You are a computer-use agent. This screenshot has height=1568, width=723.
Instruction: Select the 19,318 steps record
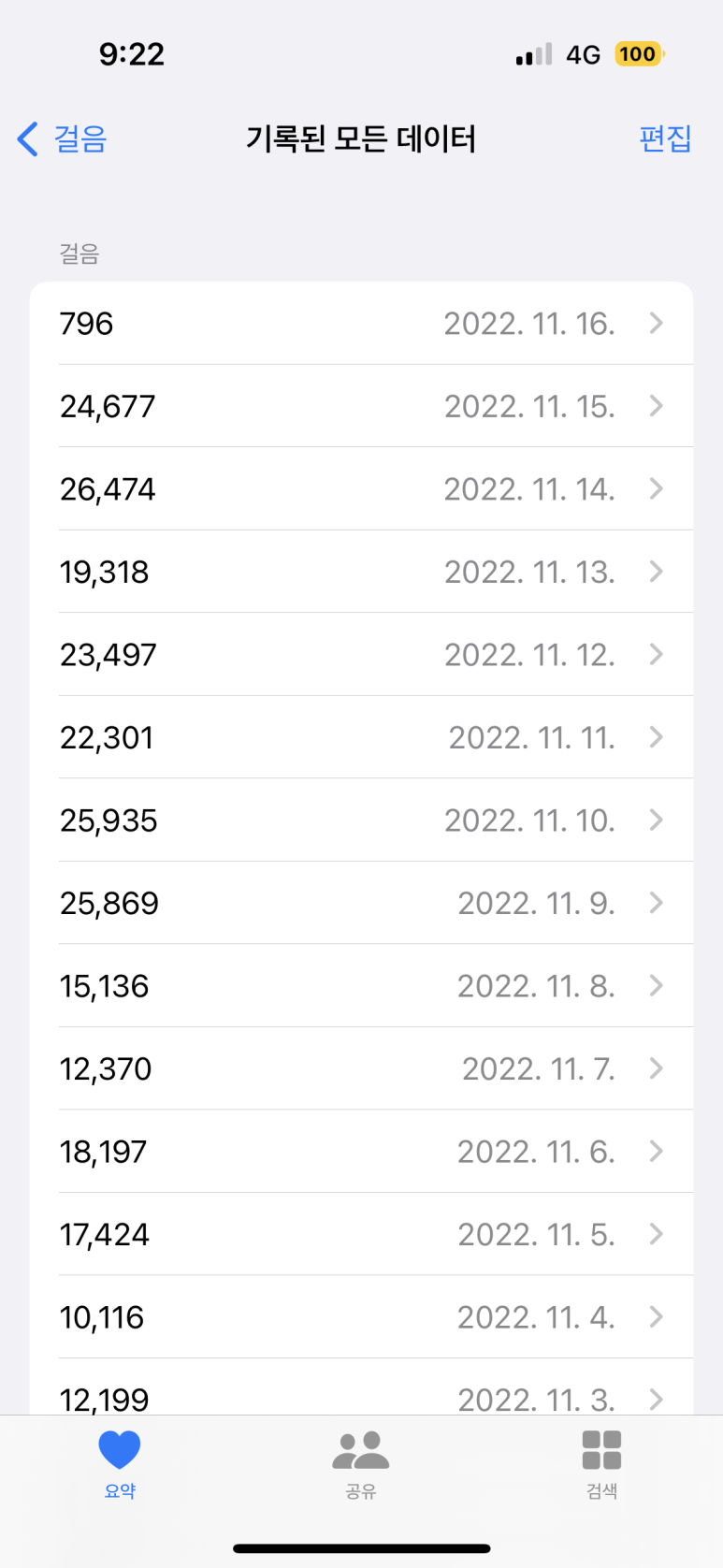(x=361, y=572)
